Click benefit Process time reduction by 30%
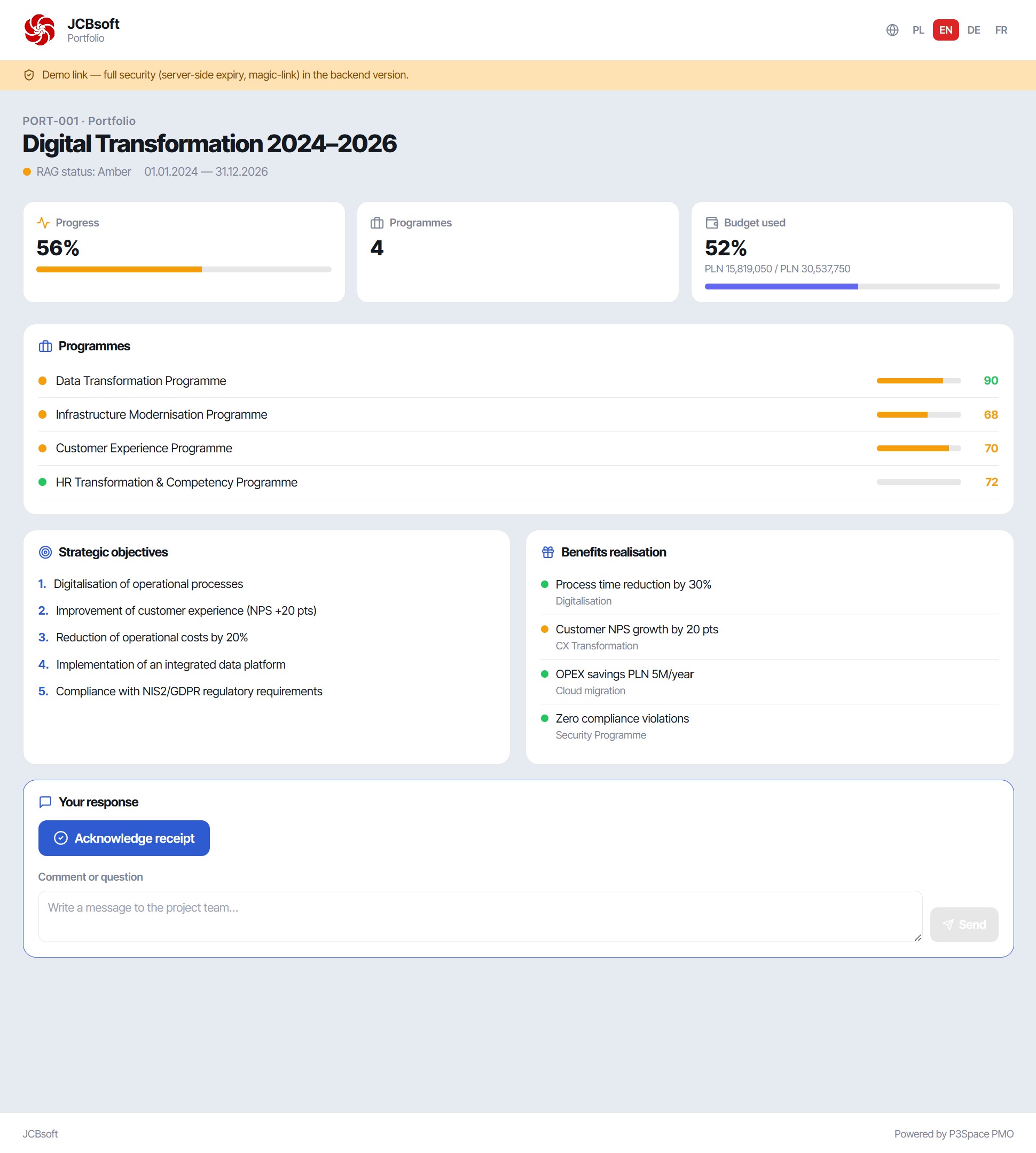The width and height of the screenshot is (1036, 1153). click(633, 584)
